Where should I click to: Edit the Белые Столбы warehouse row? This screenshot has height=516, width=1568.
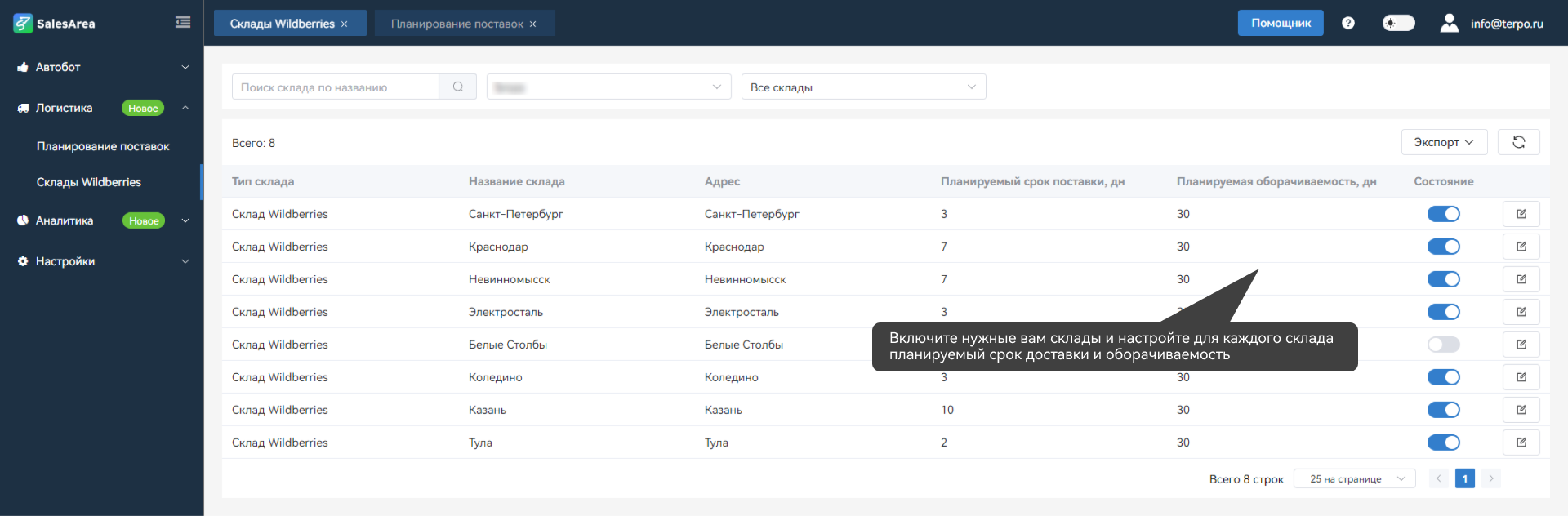click(1521, 345)
